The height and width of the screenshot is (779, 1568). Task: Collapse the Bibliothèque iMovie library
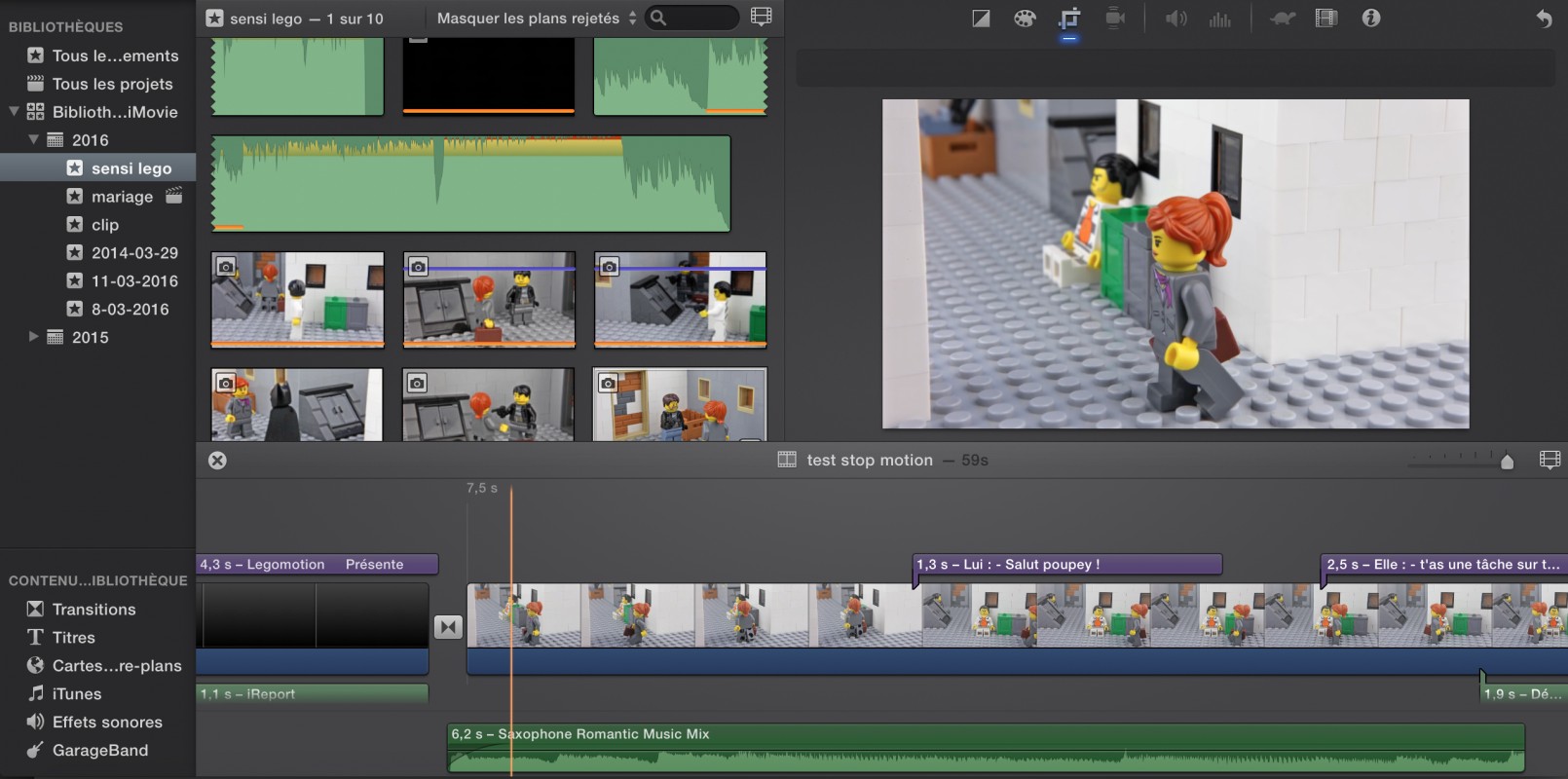(x=14, y=112)
